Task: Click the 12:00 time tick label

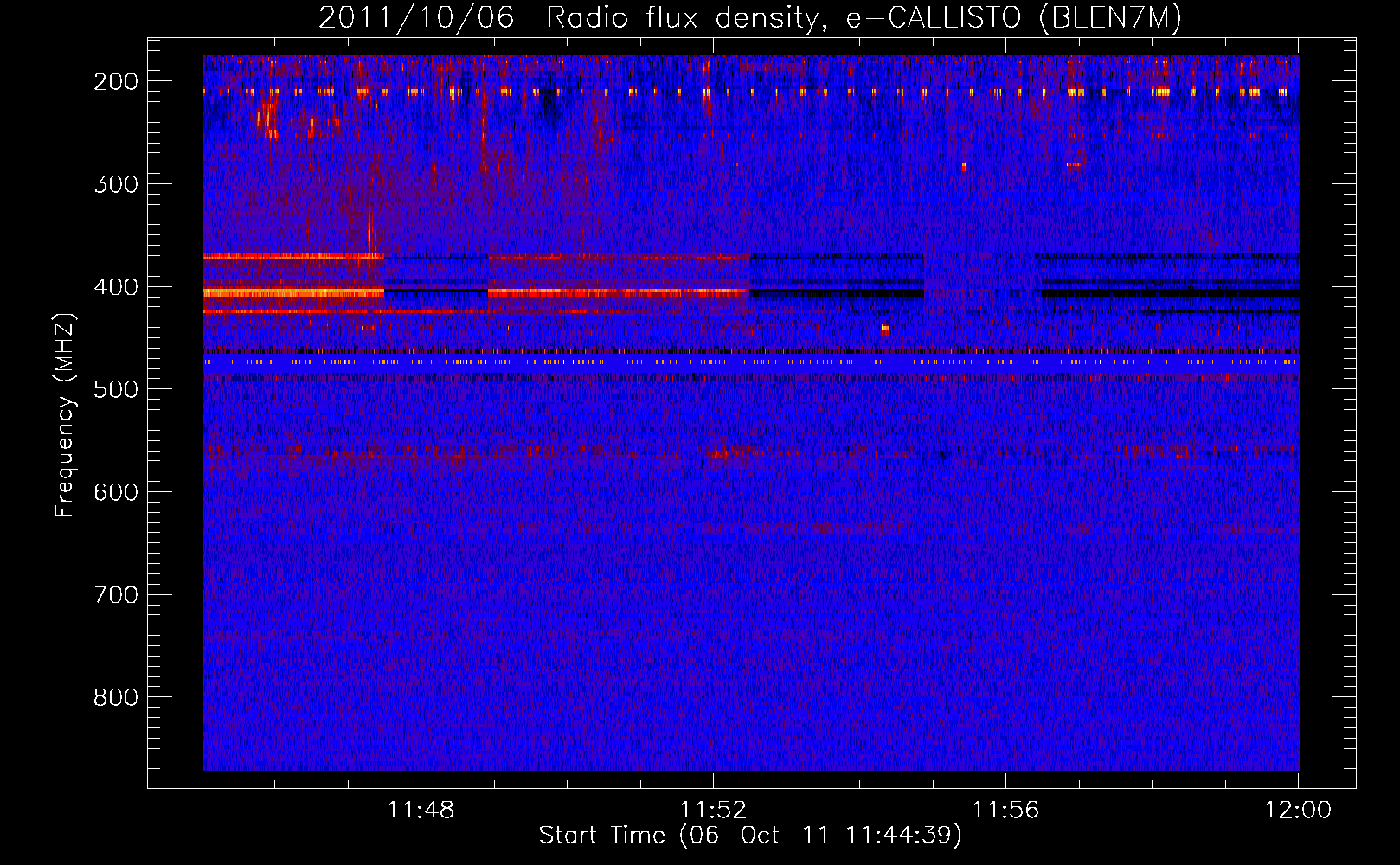Action: point(1298,811)
